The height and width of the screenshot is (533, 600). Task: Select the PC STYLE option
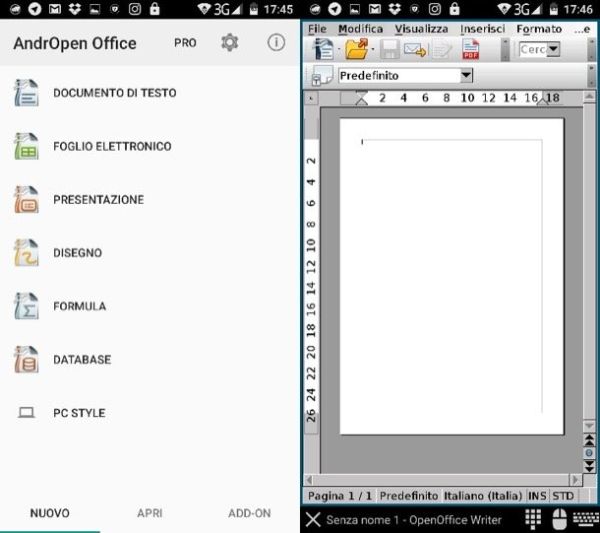[x=79, y=413]
